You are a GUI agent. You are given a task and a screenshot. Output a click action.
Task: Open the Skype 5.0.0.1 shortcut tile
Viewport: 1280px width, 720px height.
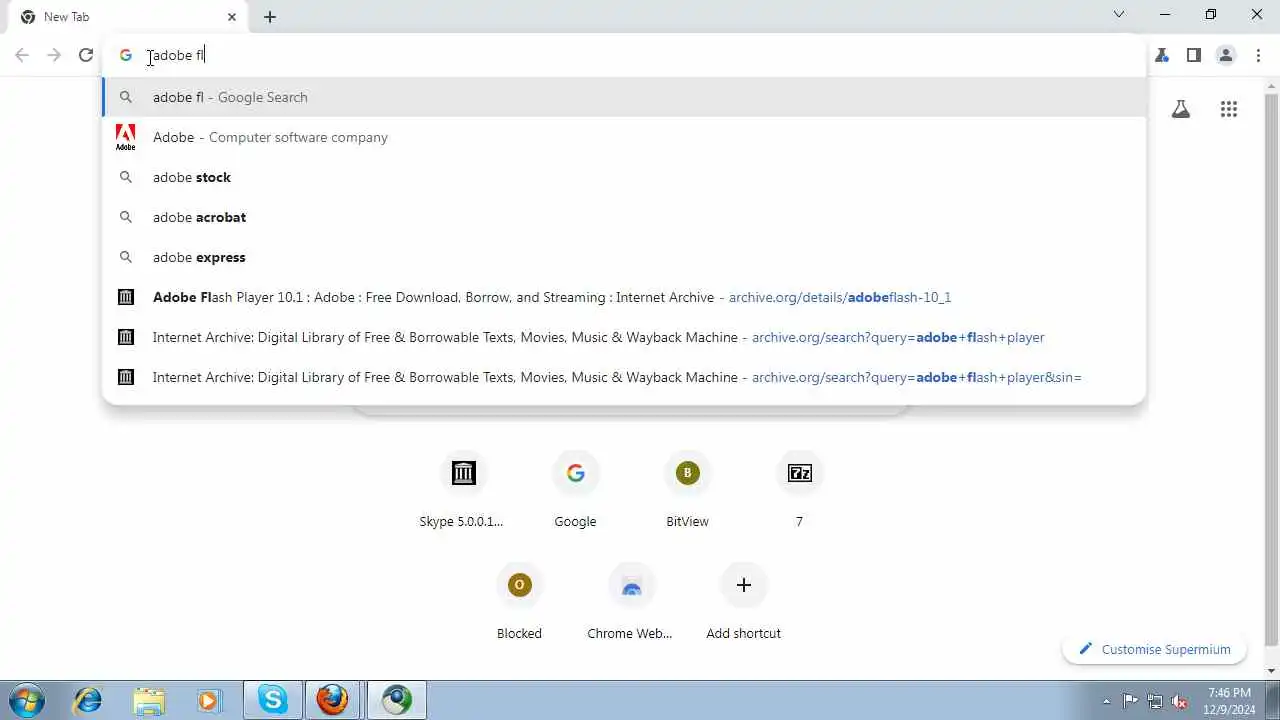click(x=463, y=489)
